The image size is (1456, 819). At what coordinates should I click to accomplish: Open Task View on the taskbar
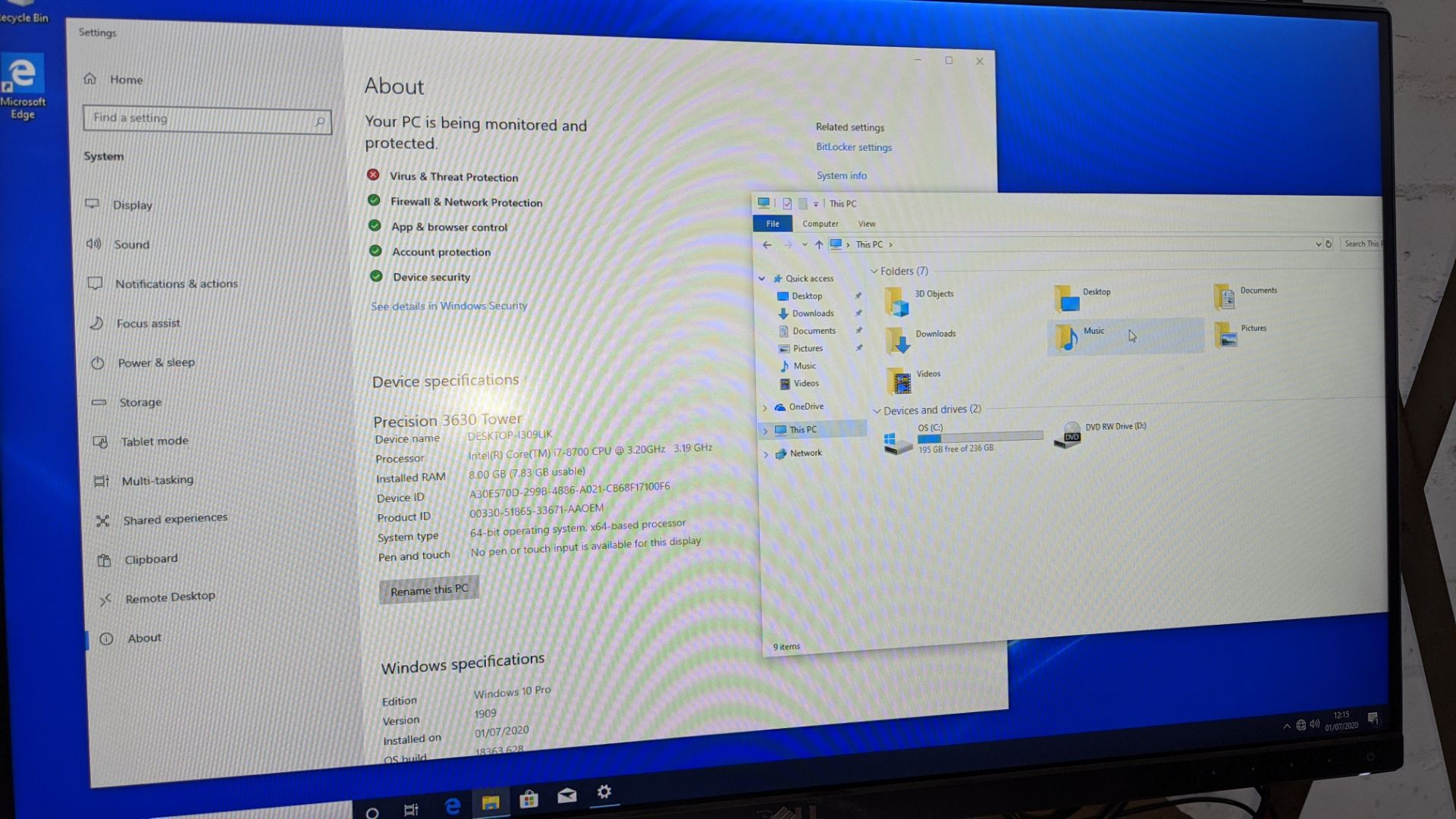tap(411, 809)
